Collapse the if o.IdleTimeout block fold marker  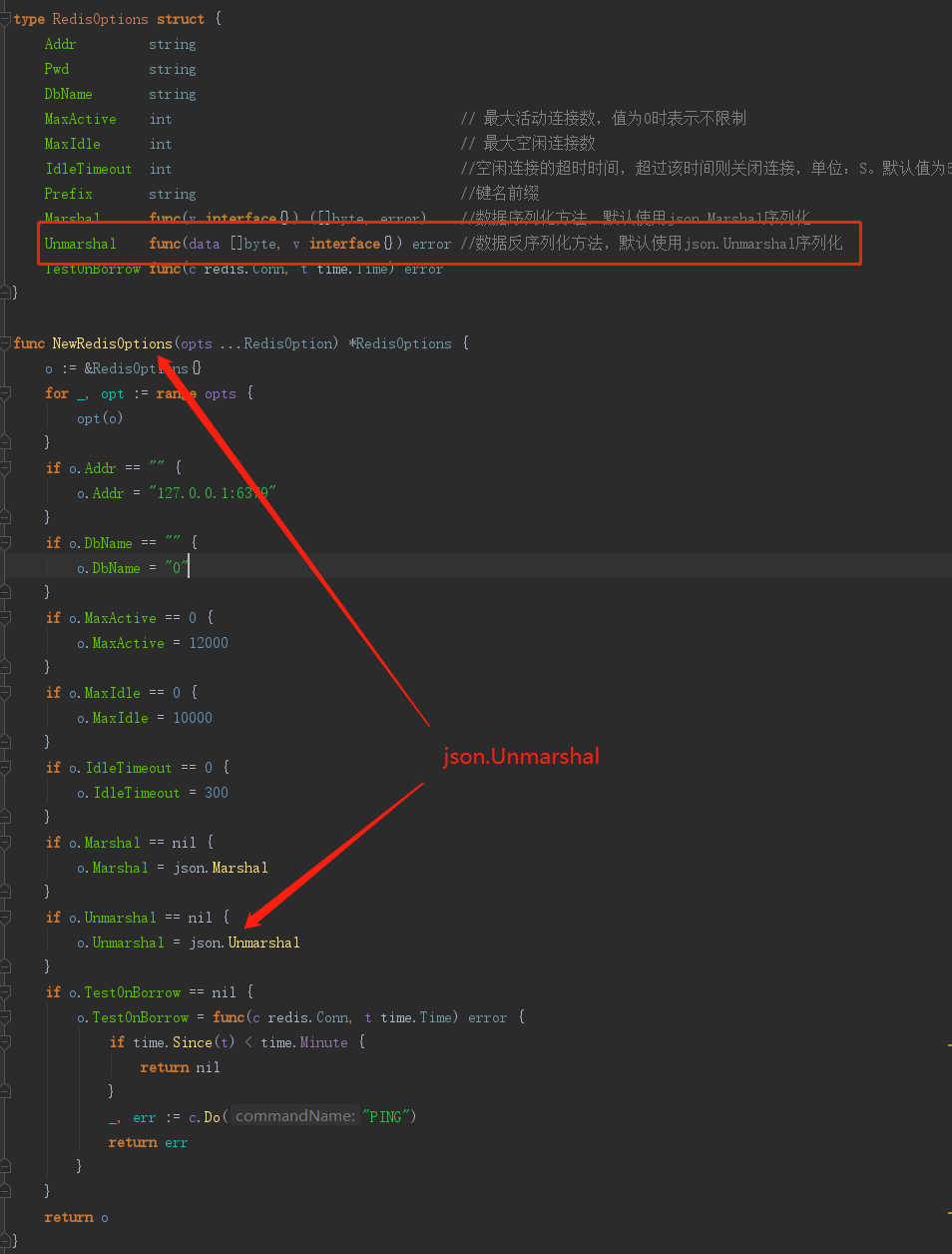point(7,767)
